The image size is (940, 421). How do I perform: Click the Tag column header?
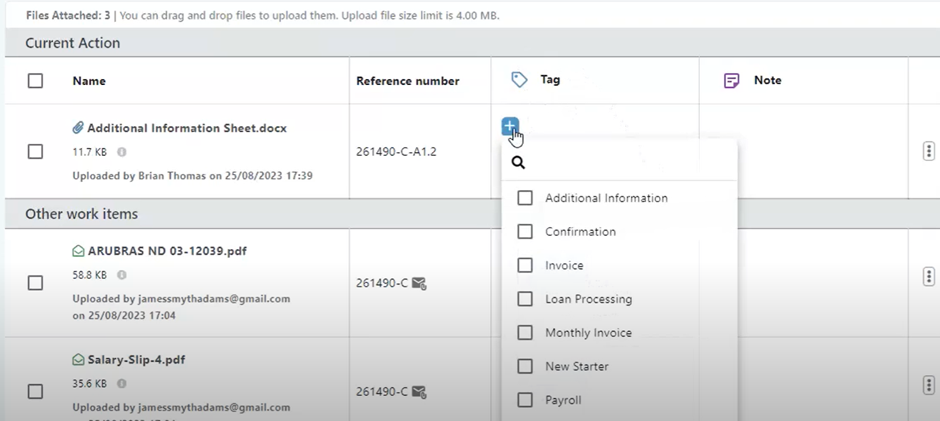tap(550, 80)
